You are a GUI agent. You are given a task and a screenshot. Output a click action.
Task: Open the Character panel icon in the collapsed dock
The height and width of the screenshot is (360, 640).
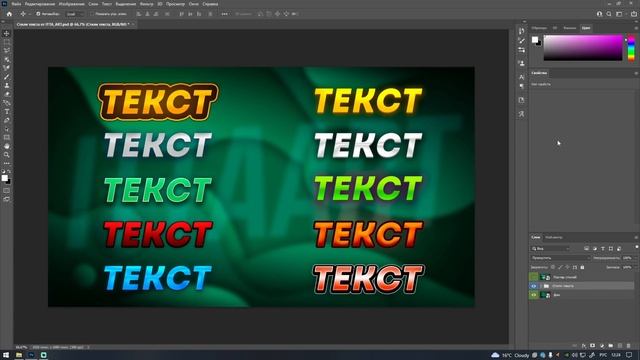point(521,77)
